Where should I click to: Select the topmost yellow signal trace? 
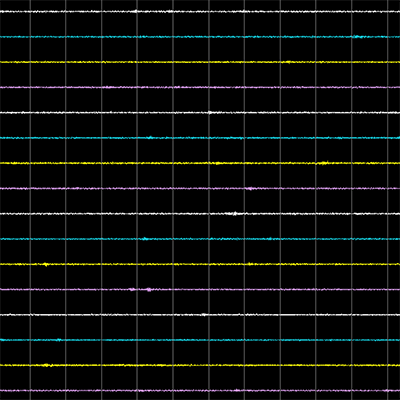coord(200,62)
